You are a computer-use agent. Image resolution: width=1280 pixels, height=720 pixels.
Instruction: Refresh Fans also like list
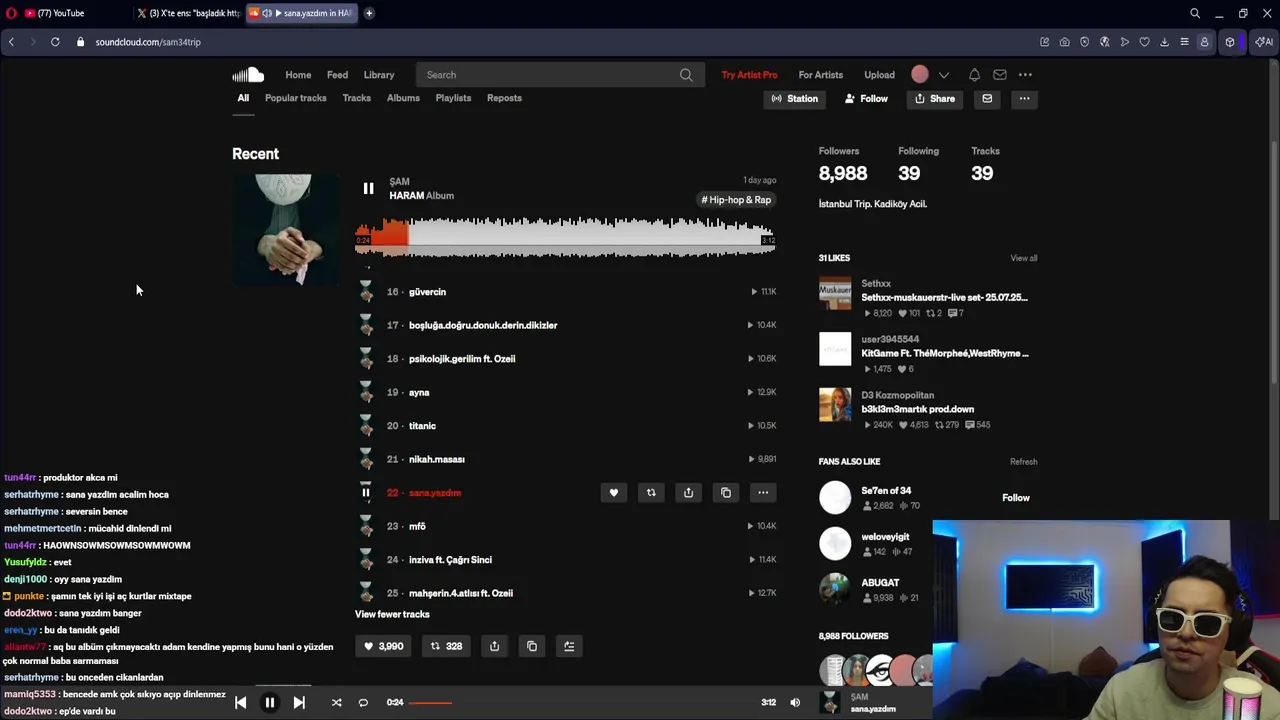pyautogui.click(x=1023, y=462)
